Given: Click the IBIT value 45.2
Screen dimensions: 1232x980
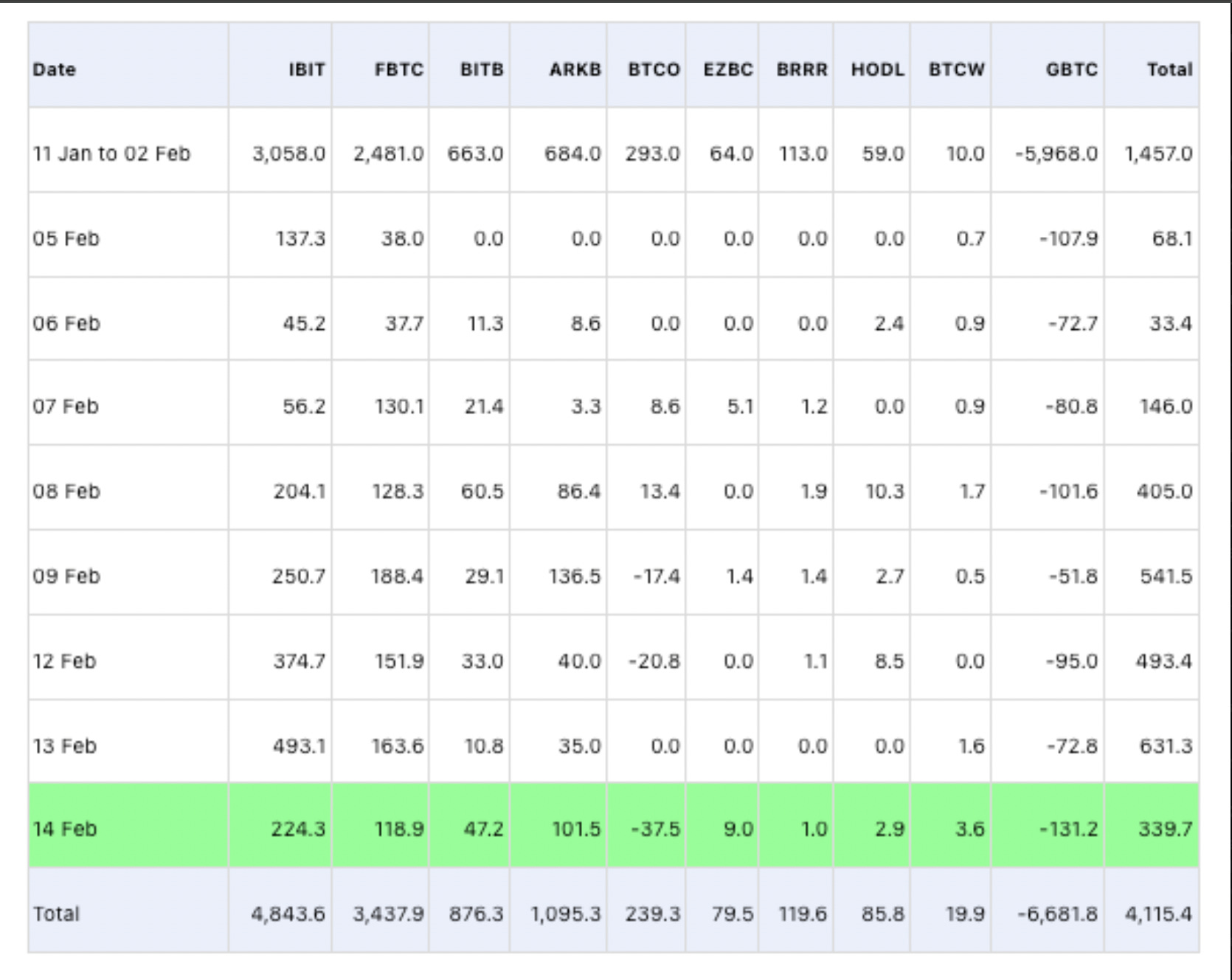Looking at the screenshot, I should 304,323.
